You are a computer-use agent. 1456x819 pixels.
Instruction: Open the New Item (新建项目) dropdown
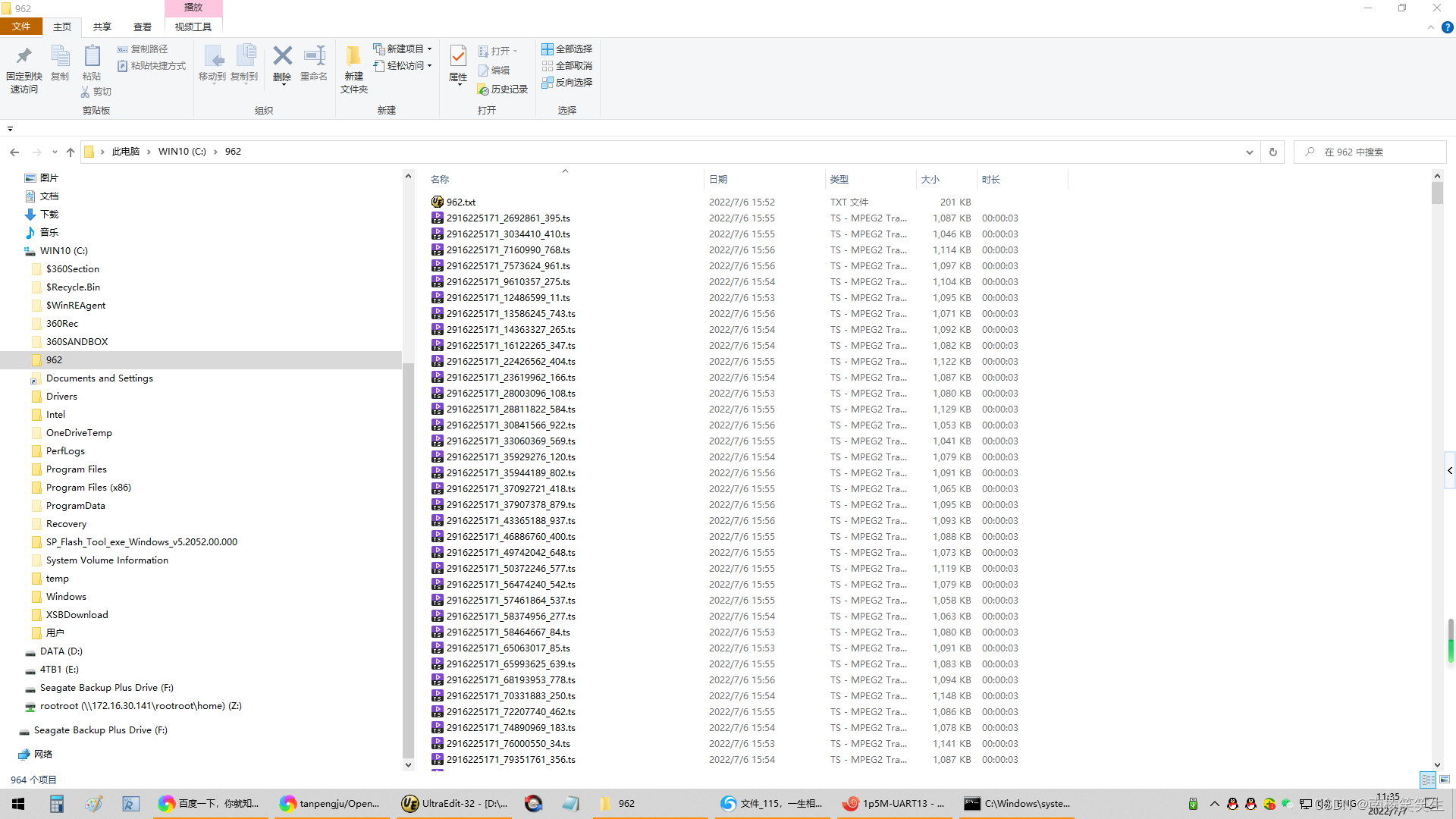[403, 49]
